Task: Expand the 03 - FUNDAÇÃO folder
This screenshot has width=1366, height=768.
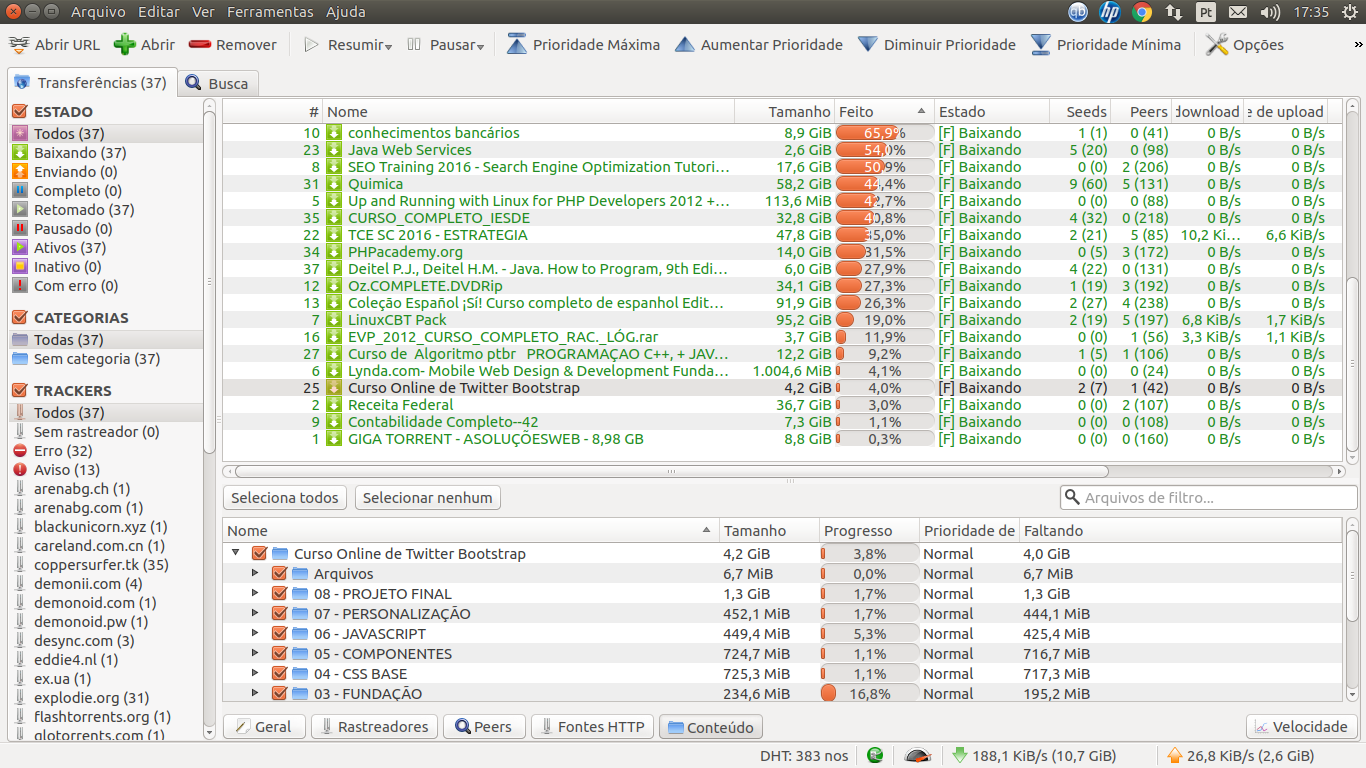Action: pos(255,693)
